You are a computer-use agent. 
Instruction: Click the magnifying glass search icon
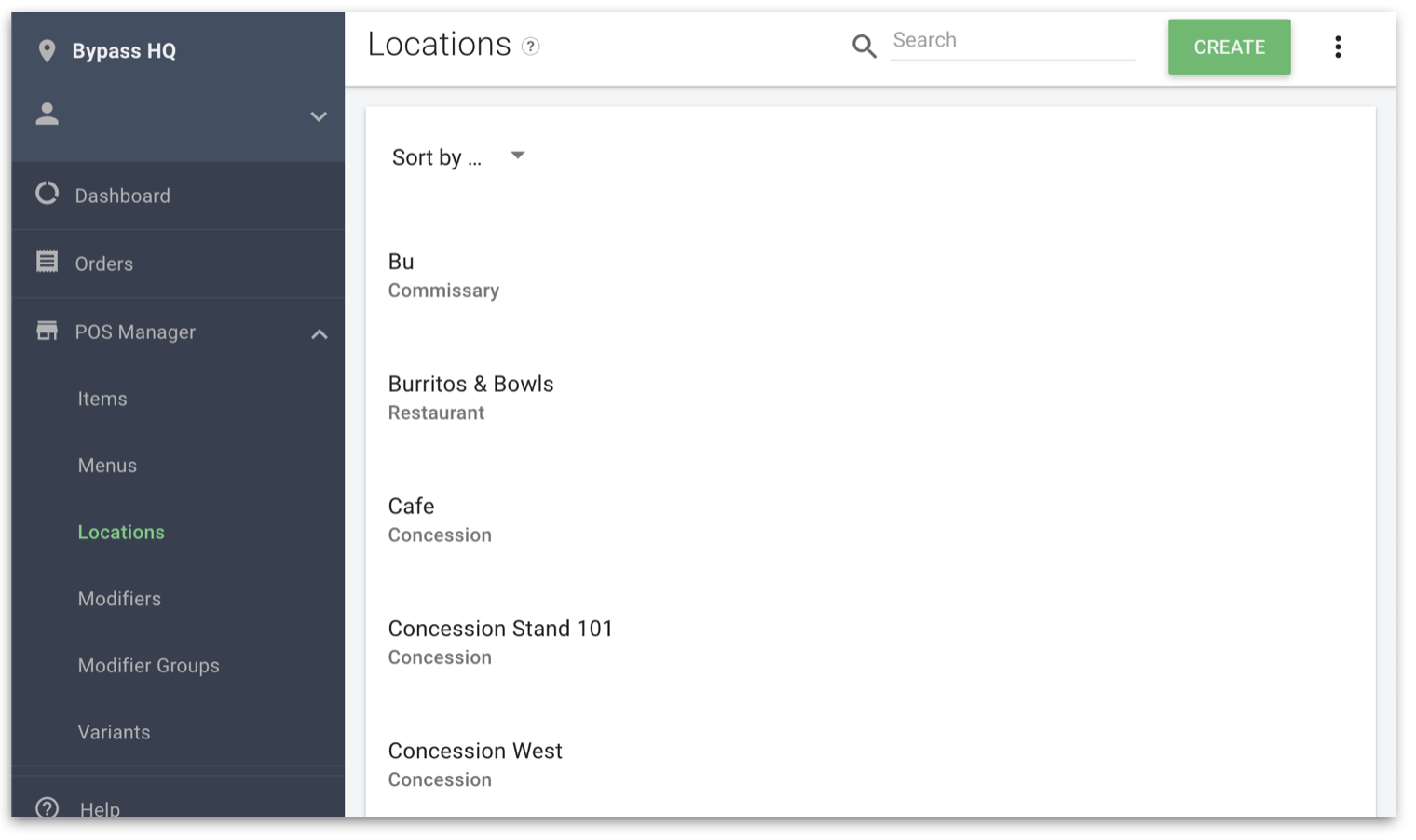[864, 47]
